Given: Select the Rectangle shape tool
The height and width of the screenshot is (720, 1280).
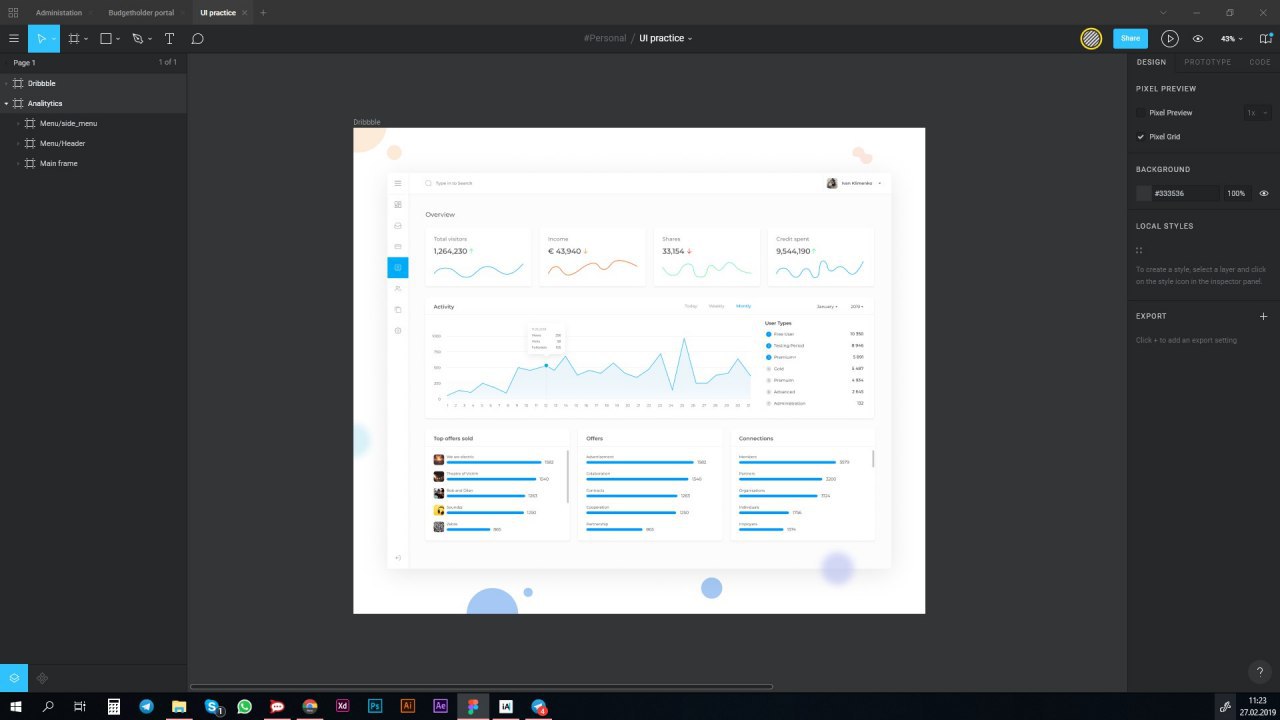Looking at the screenshot, I should tap(106, 38).
